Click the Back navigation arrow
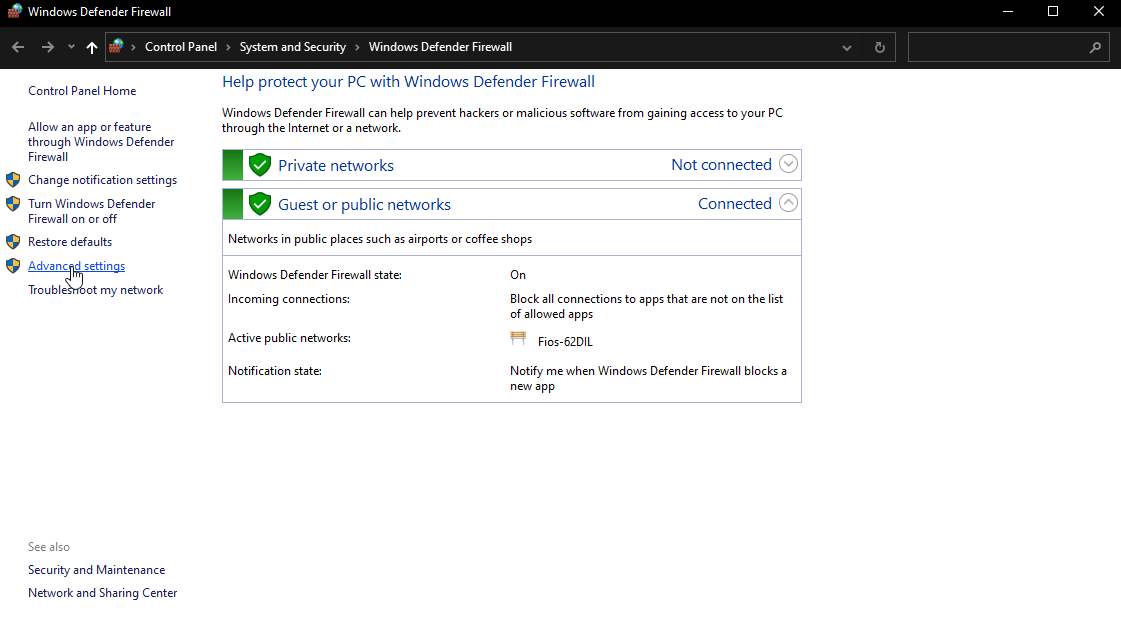 pyautogui.click(x=18, y=47)
